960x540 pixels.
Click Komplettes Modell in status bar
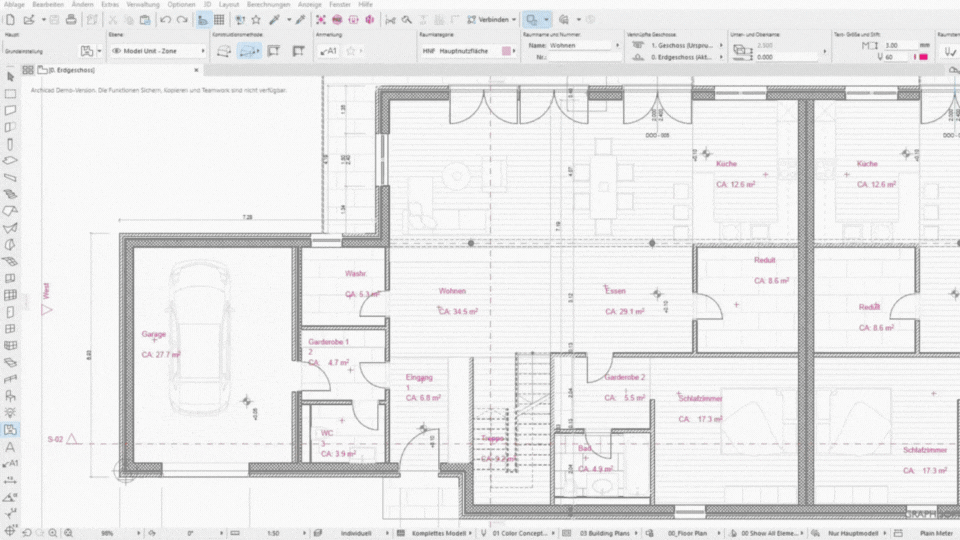pos(437,533)
